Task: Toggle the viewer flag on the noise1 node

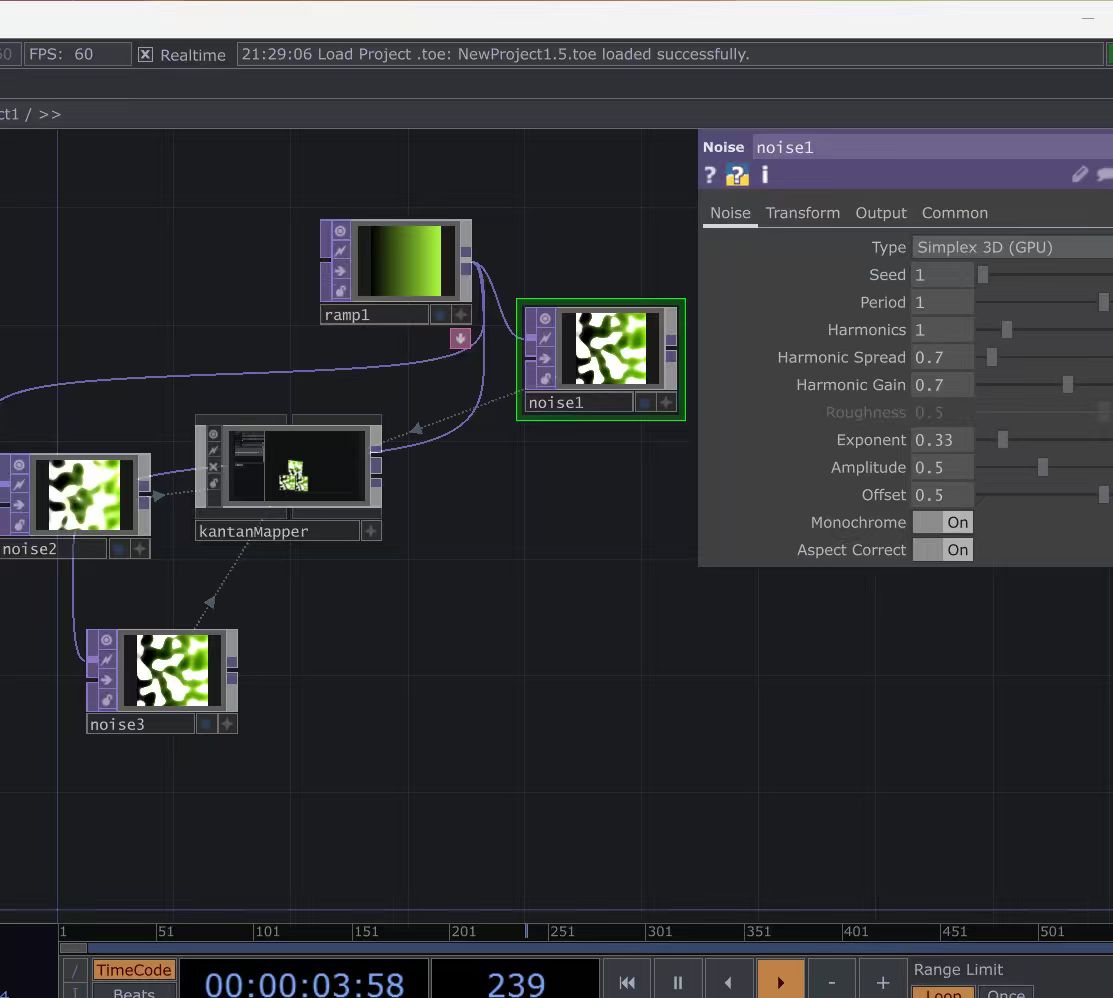Action: point(545,318)
